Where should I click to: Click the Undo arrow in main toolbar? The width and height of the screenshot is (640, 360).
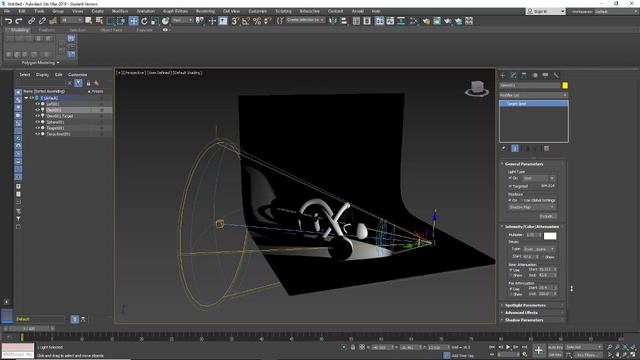click(8, 21)
